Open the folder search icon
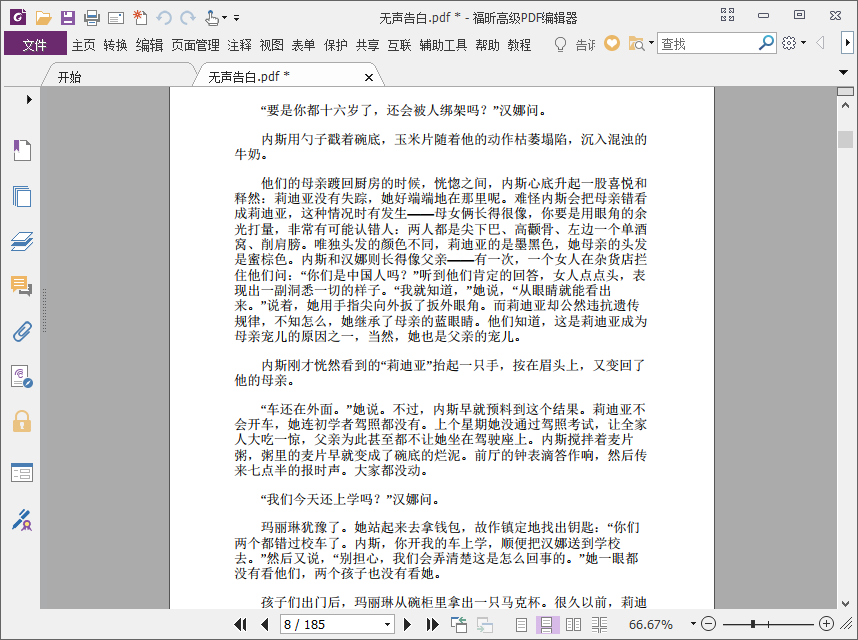The height and width of the screenshot is (640, 858). point(636,44)
